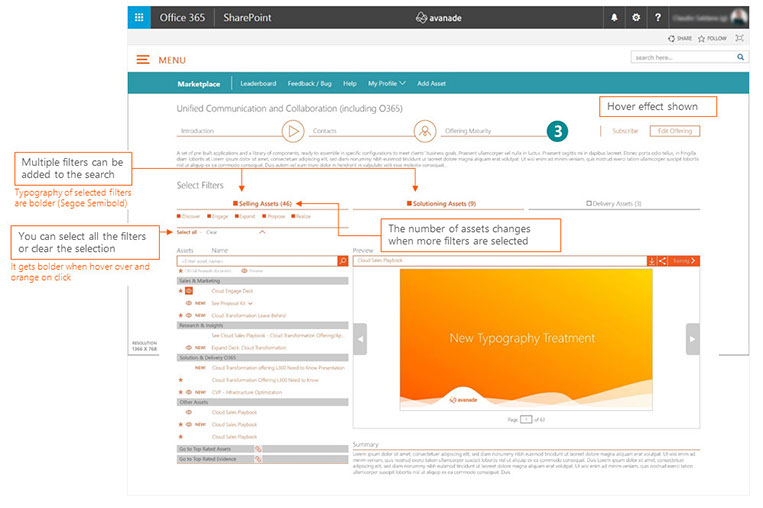
Task: Go to next preview slide arrow
Action: pyautogui.click(x=691, y=339)
